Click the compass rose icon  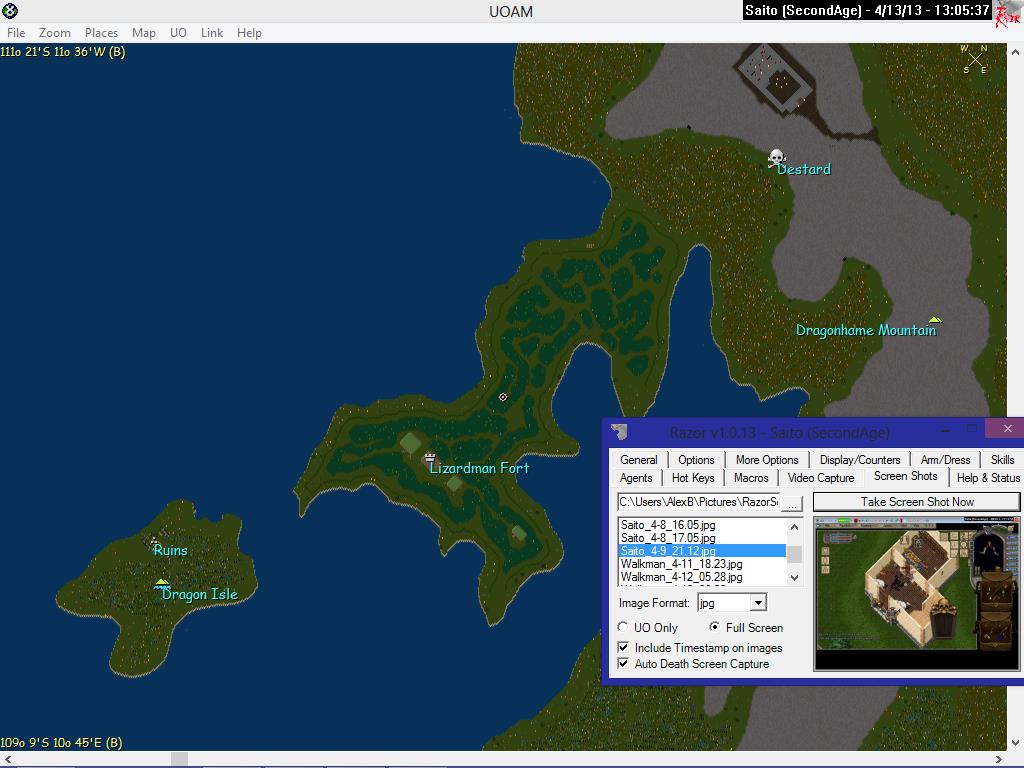point(975,59)
